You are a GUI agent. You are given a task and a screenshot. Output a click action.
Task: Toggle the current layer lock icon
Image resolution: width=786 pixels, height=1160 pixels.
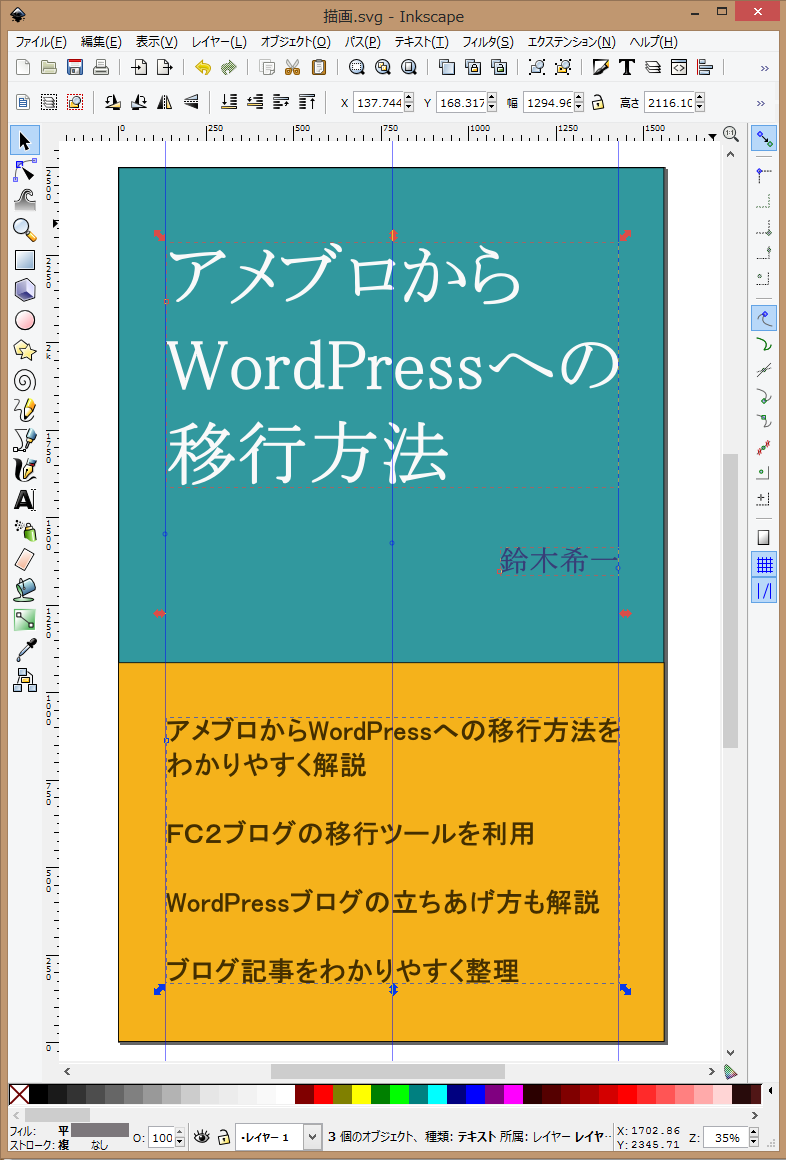[224, 1137]
